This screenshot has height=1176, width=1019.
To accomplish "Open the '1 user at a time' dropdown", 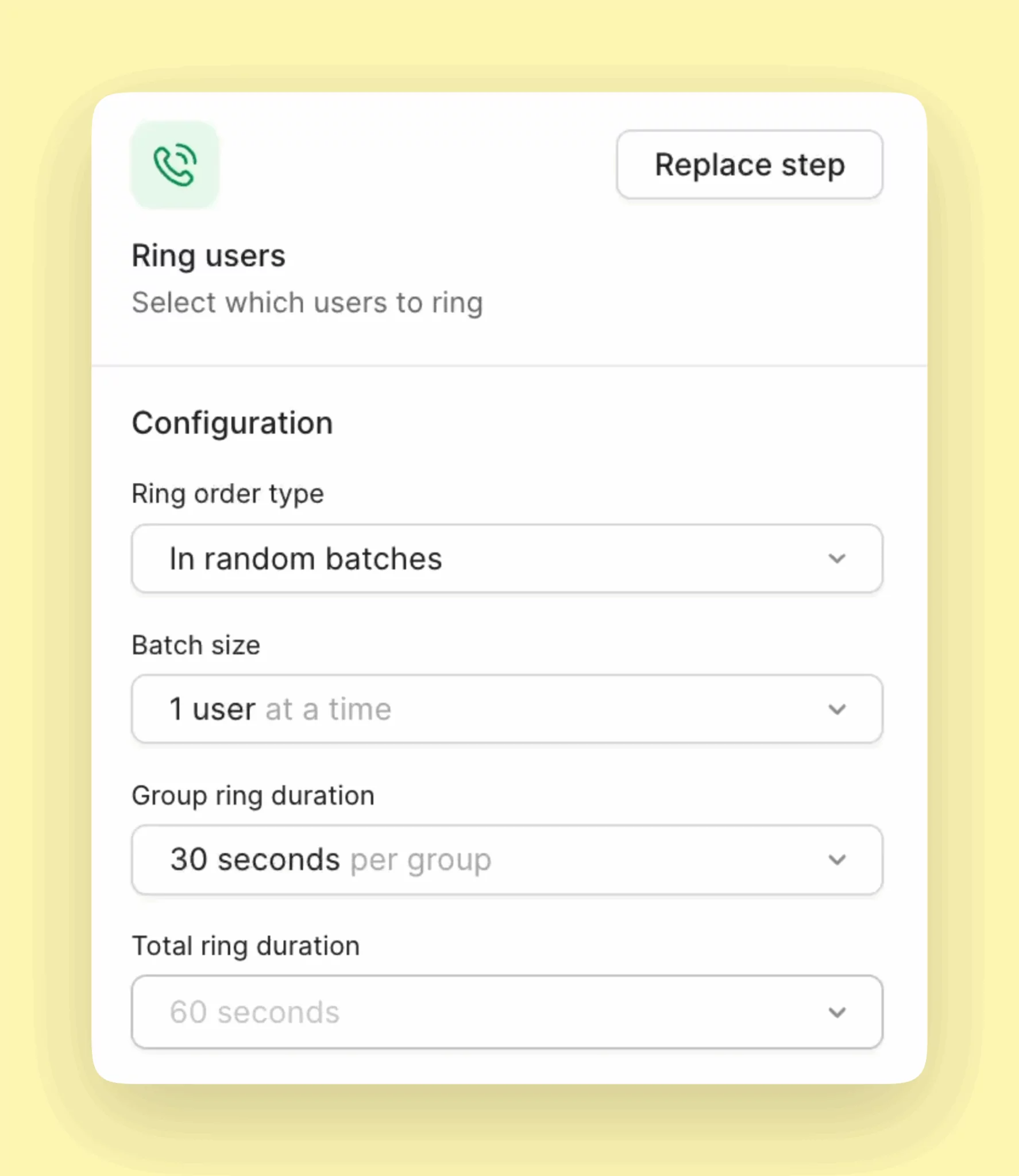I will pos(507,708).
